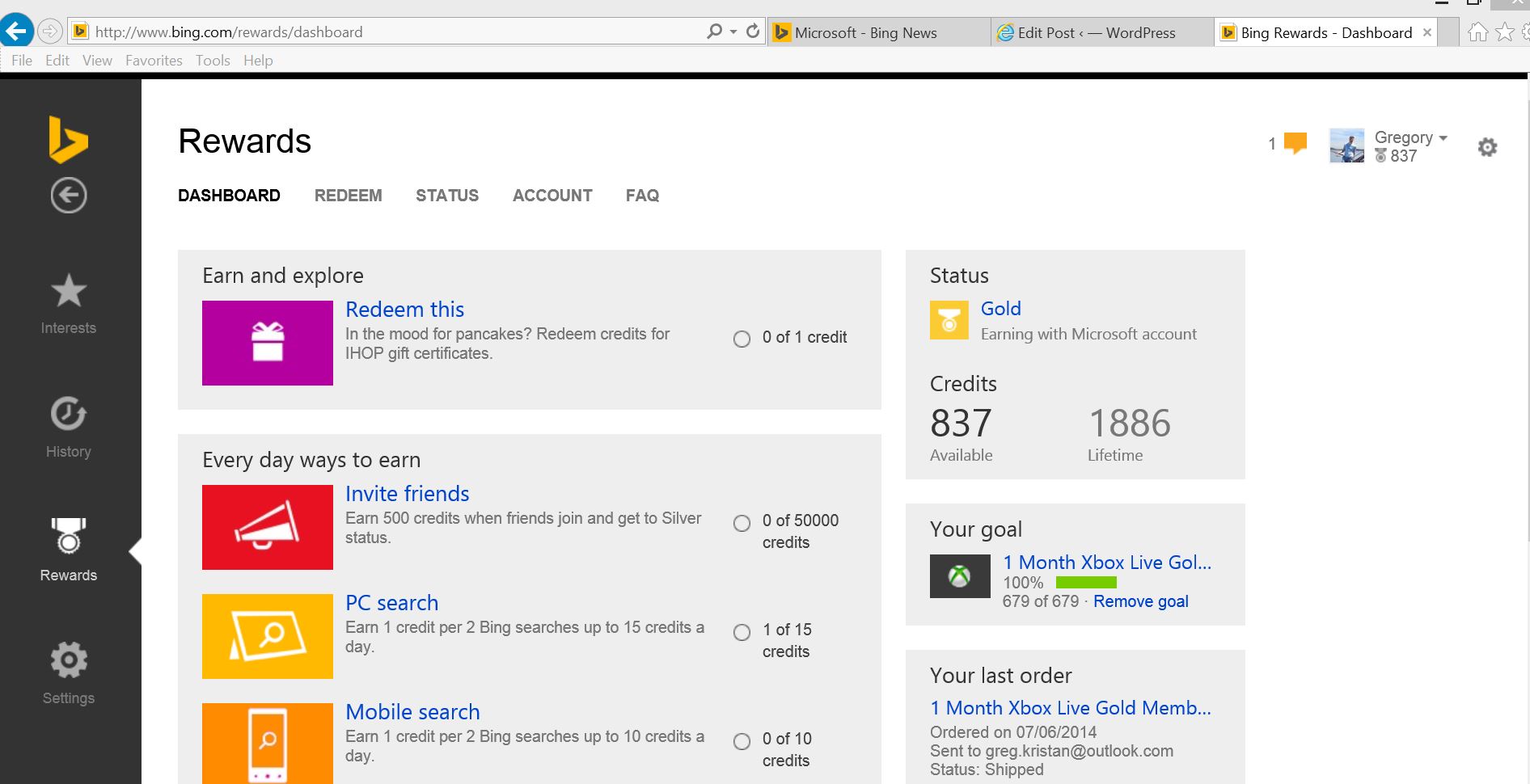Open the File menu
The height and width of the screenshot is (784, 1530).
(22, 61)
